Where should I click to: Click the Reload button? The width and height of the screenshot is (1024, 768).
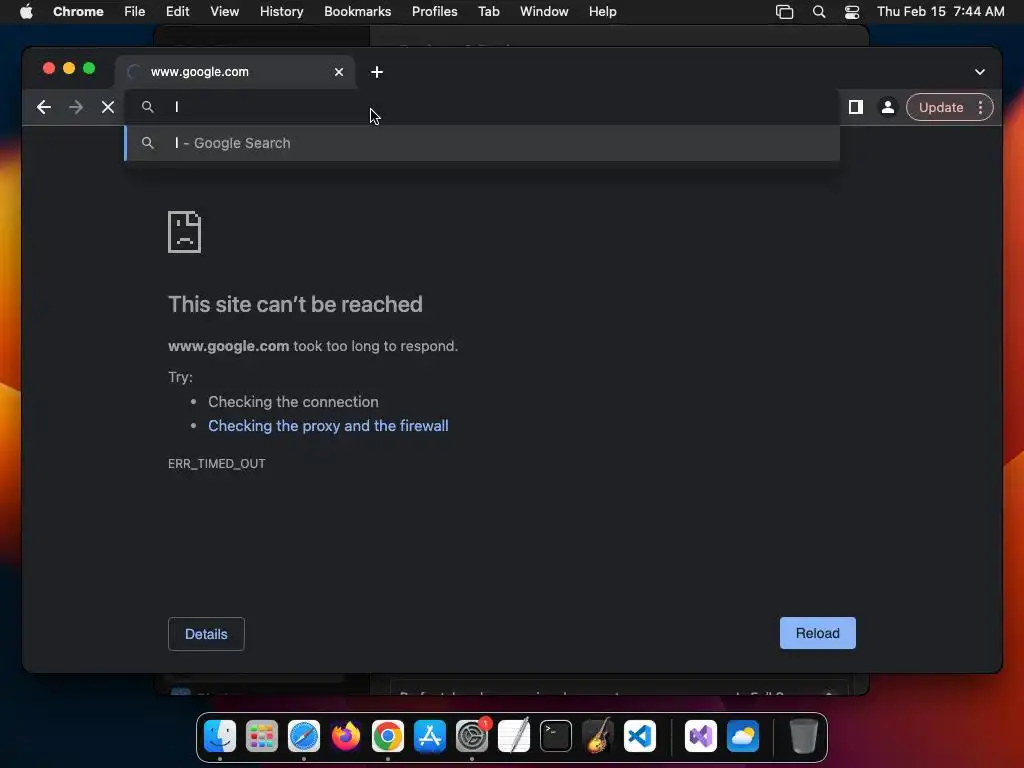click(818, 633)
